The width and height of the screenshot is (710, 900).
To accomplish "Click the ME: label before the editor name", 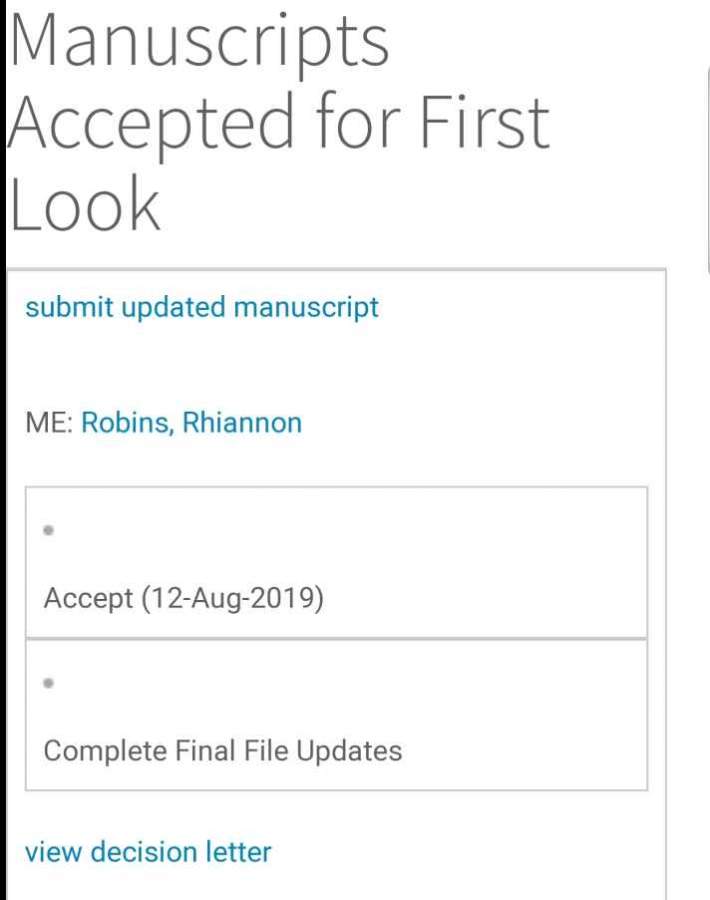I will [x=49, y=422].
